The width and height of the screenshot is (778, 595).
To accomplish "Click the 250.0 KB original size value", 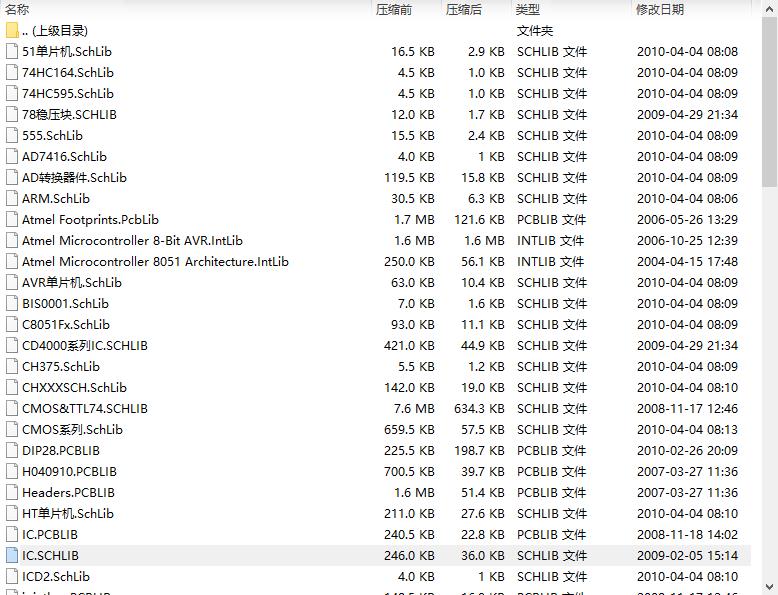I will pos(409,262).
